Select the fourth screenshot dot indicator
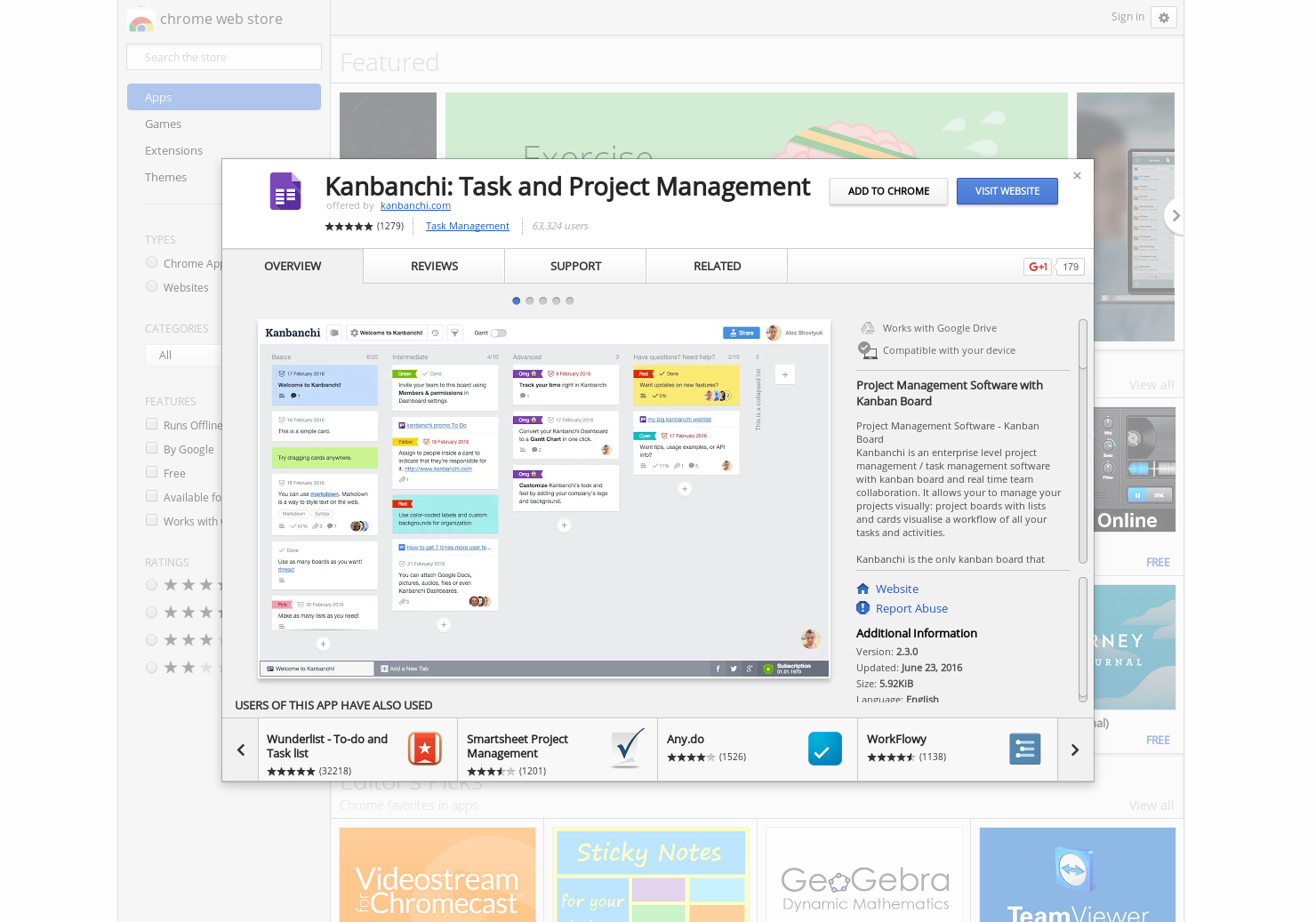Viewport: 1316px width, 922px height. click(x=557, y=301)
